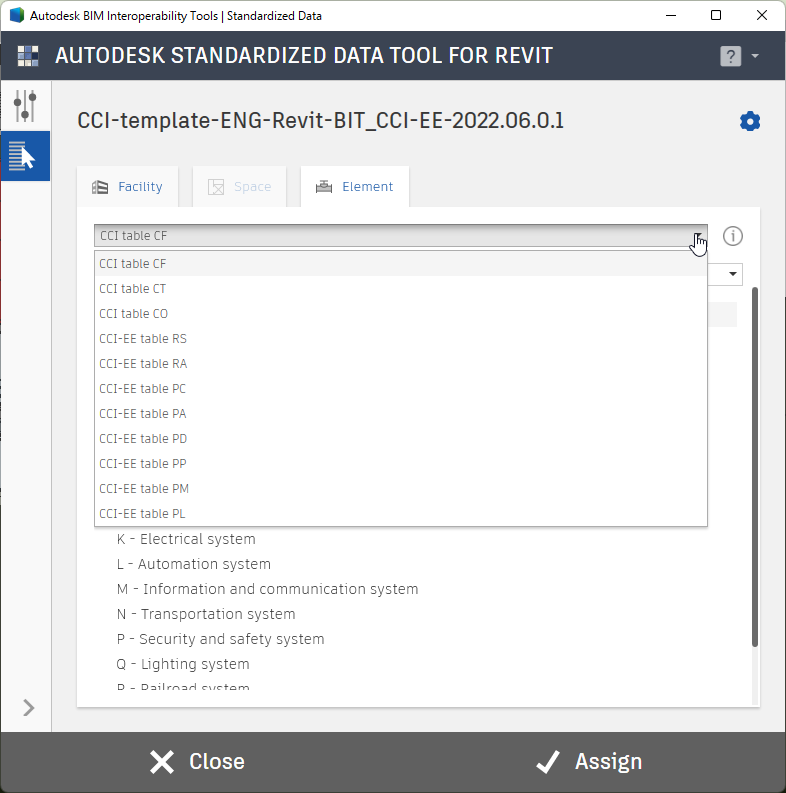Switch to the Space tab
Screen dimensions: 786x793
[239, 187]
